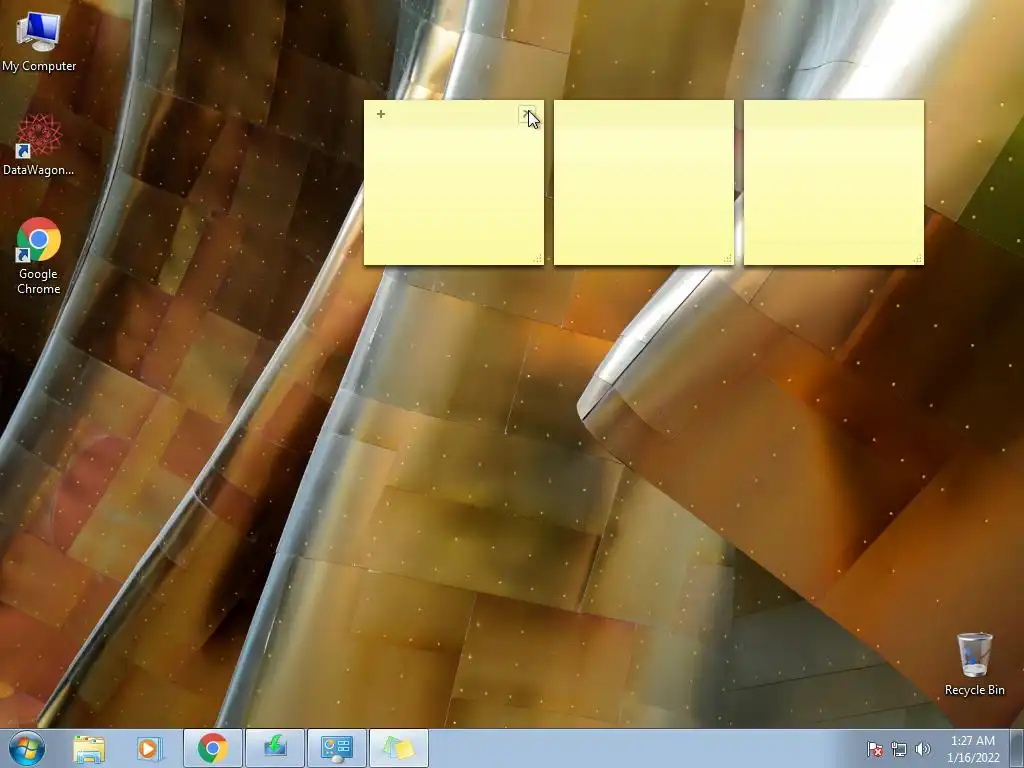Open My Computer desktop icon
Image resolution: width=1024 pixels, height=768 pixels.
[39, 42]
